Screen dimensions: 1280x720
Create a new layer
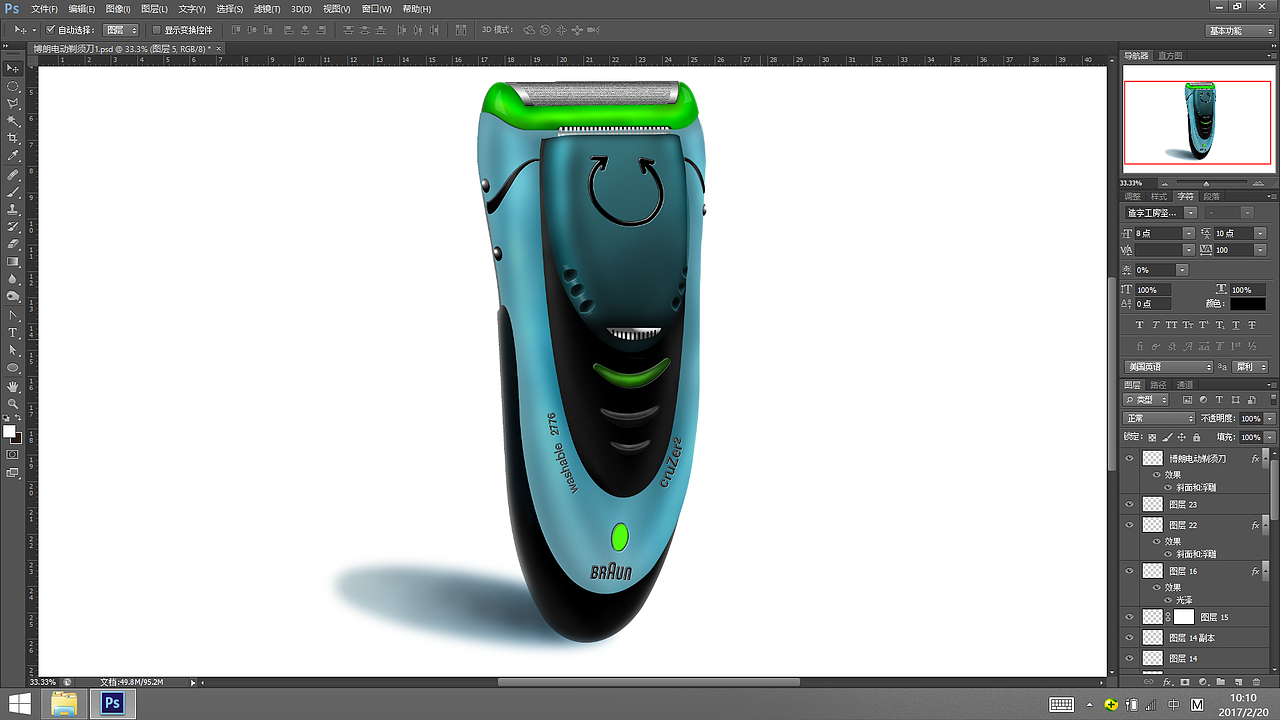pyautogui.click(x=1238, y=682)
